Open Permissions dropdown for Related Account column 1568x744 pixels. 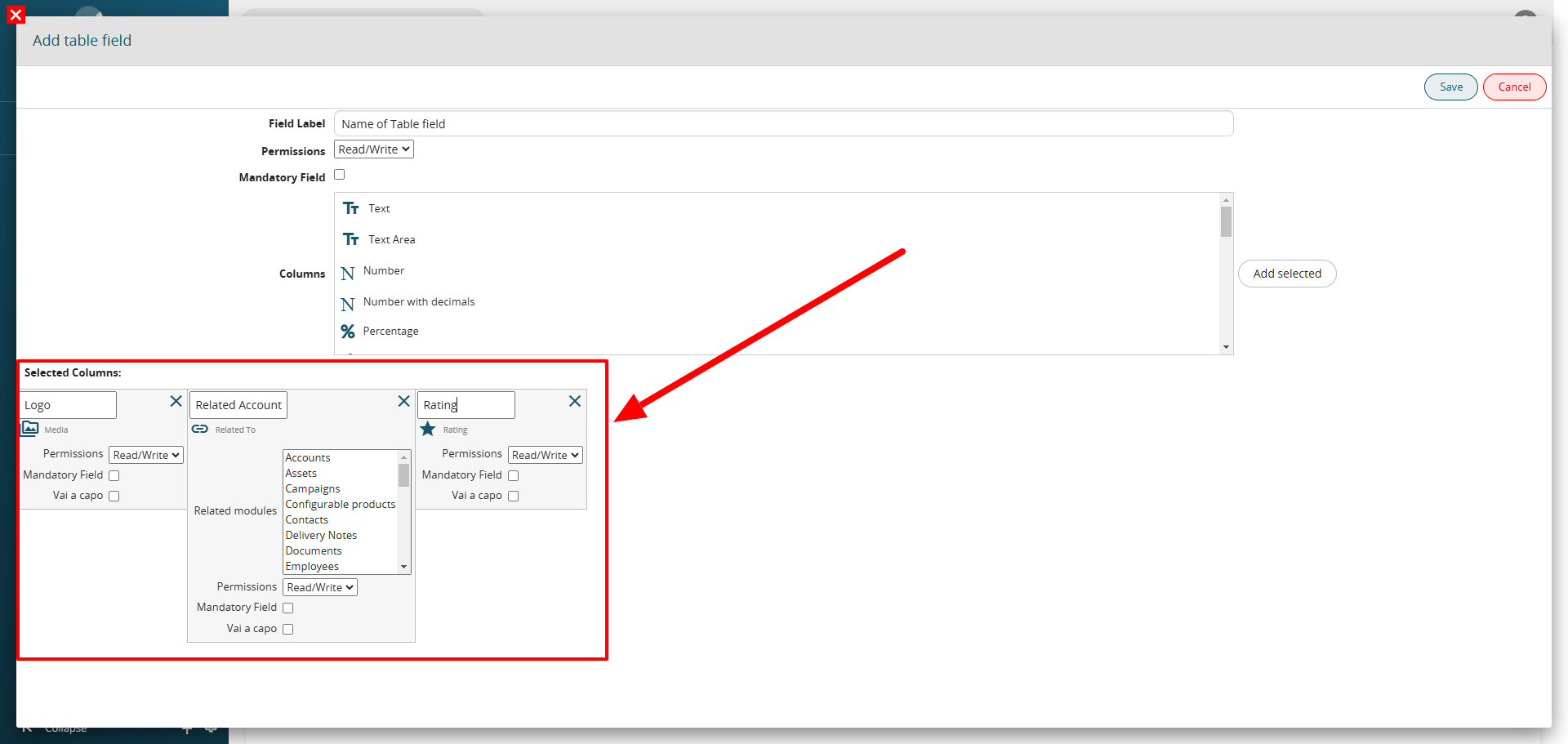[x=320, y=587]
